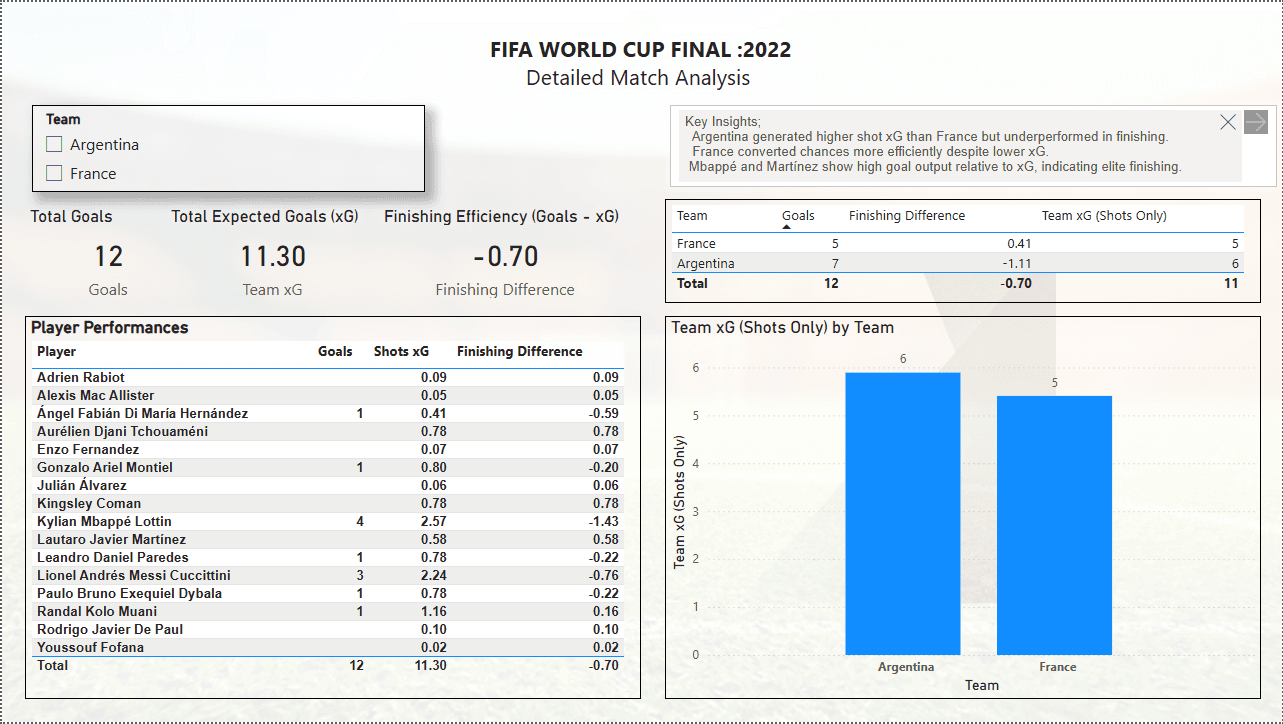The image size is (1283, 724).
Task: Select the Aurélien Djani Tchouaméni row
Action: pyautogui.click(x=328, y=432)
